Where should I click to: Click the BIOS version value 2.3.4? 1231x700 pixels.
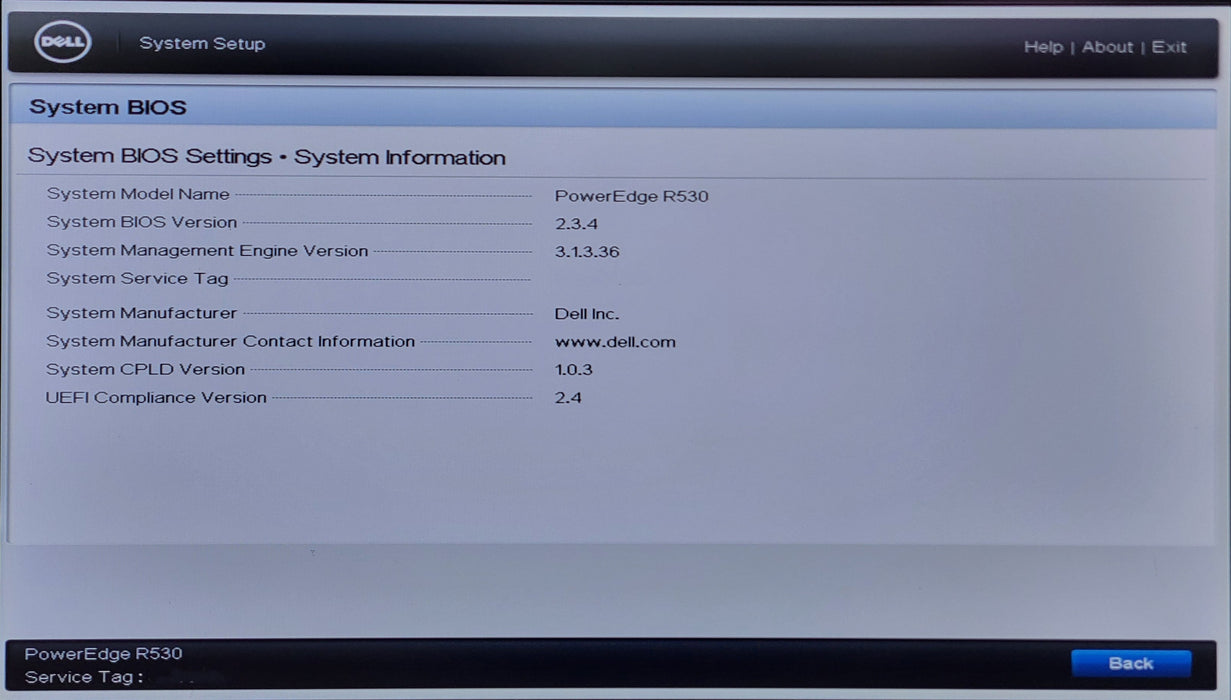coord(576,224)
